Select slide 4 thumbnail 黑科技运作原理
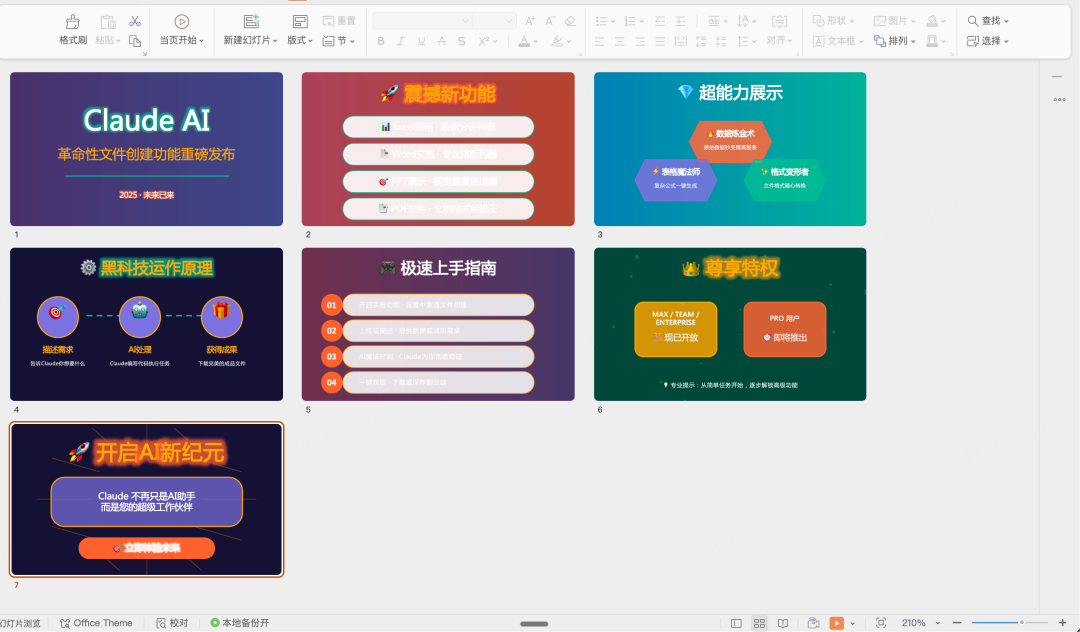Image resolution: width=1080 pixels, height=632 pixels. point(146,324)
